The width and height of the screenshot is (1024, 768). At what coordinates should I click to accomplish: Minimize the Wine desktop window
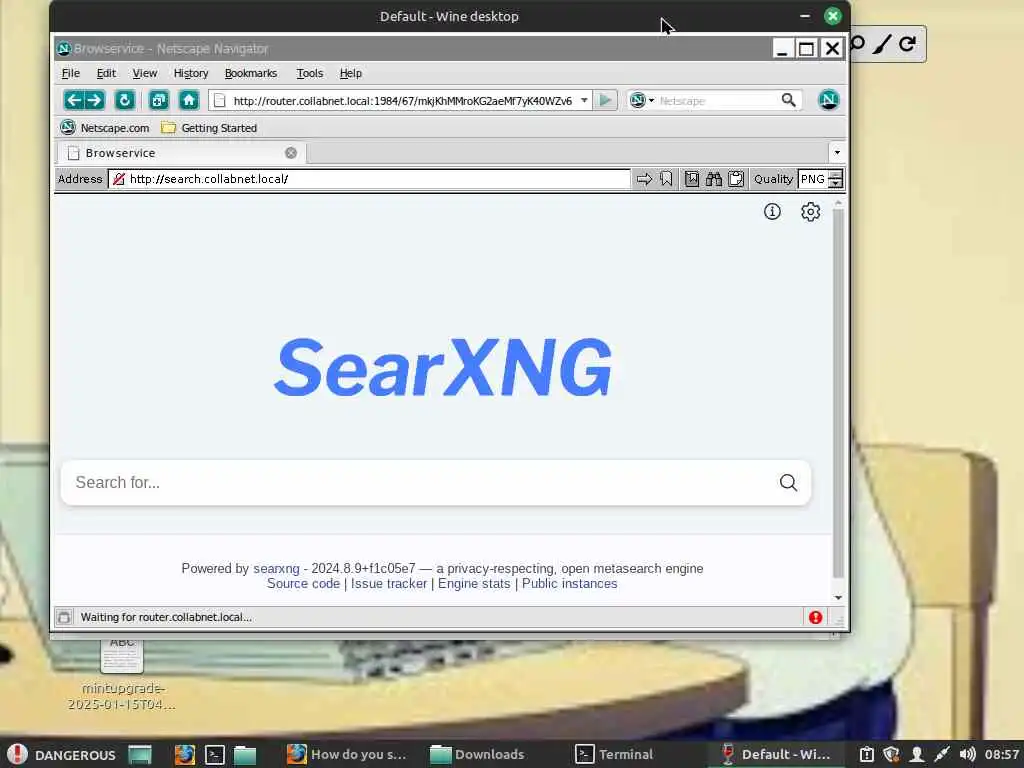point(805,16)
